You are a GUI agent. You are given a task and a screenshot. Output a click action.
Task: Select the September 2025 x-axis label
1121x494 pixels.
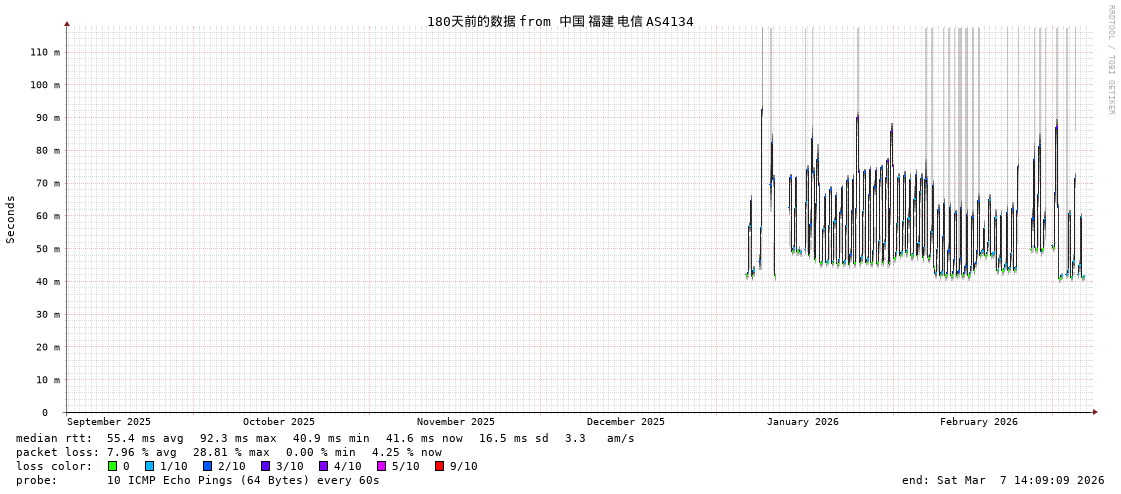coord(109,422)
